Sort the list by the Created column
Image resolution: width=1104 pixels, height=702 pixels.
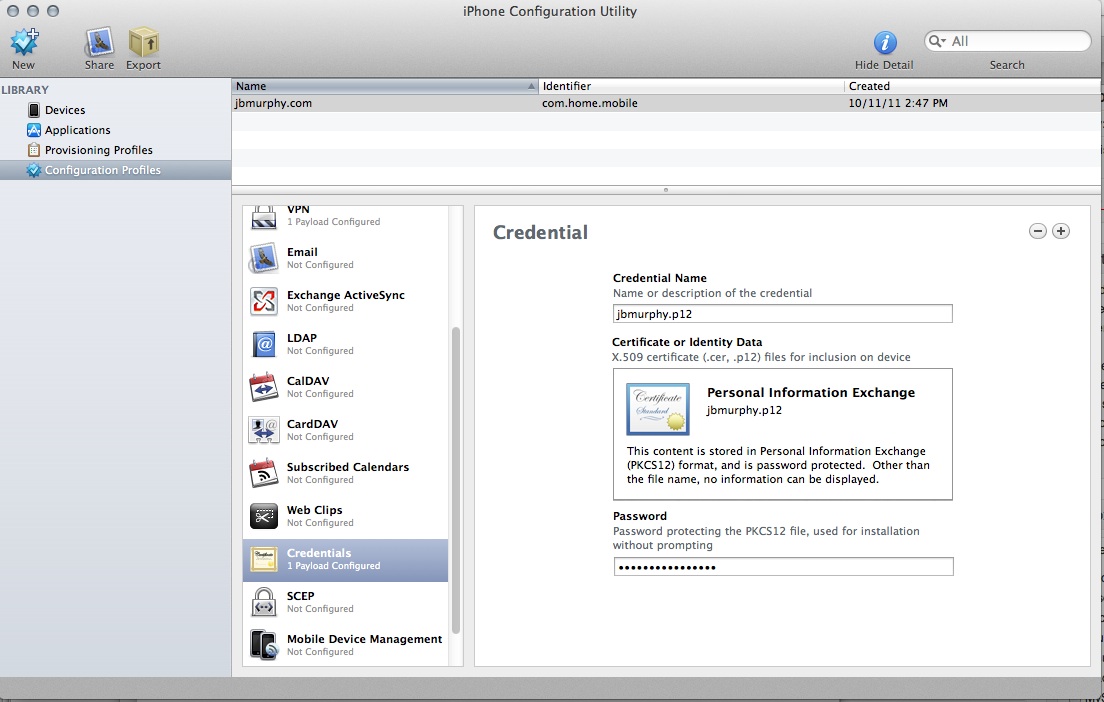(x=972, y=86)
